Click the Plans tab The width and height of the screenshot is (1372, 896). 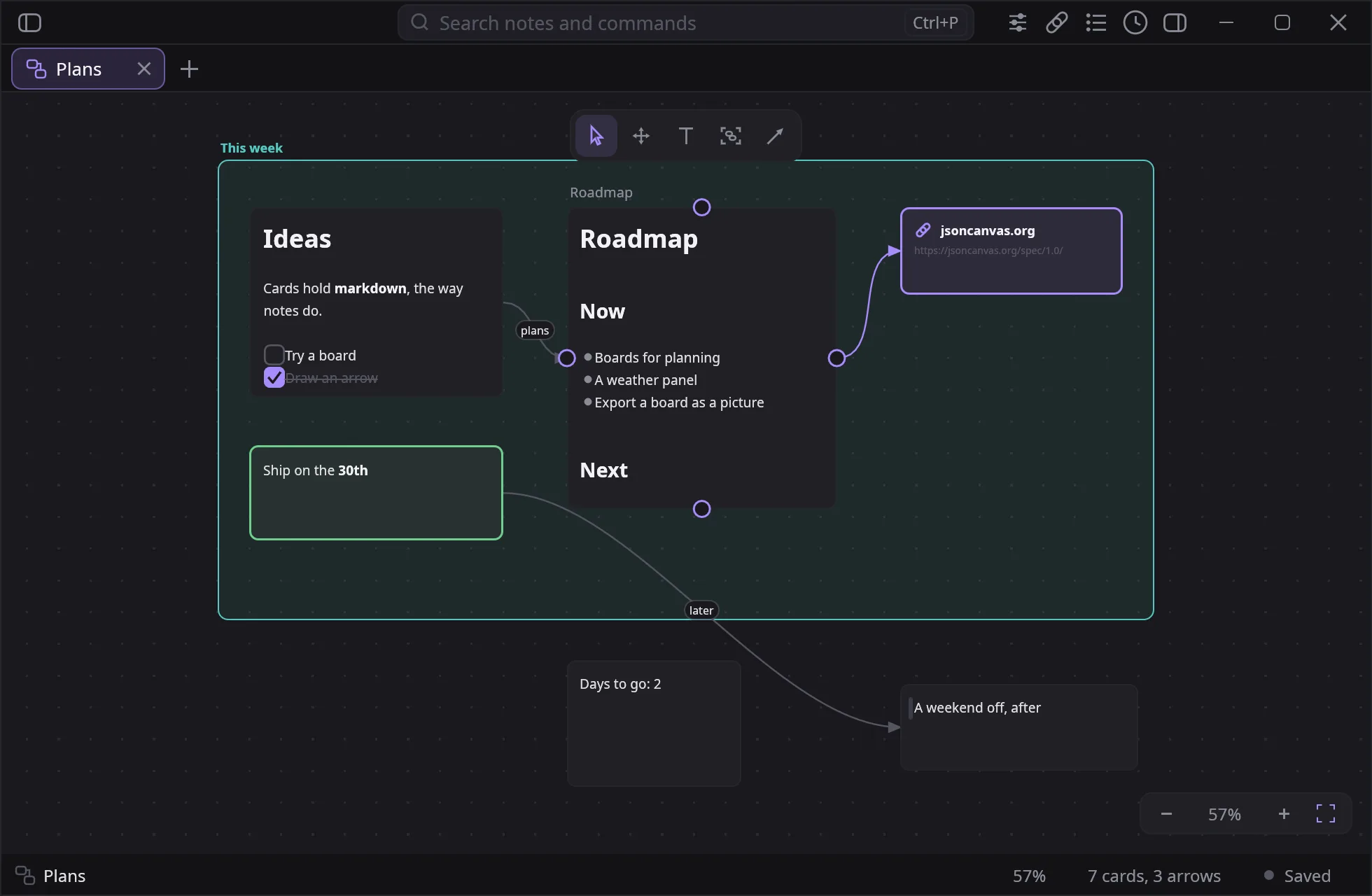(88, 69)
